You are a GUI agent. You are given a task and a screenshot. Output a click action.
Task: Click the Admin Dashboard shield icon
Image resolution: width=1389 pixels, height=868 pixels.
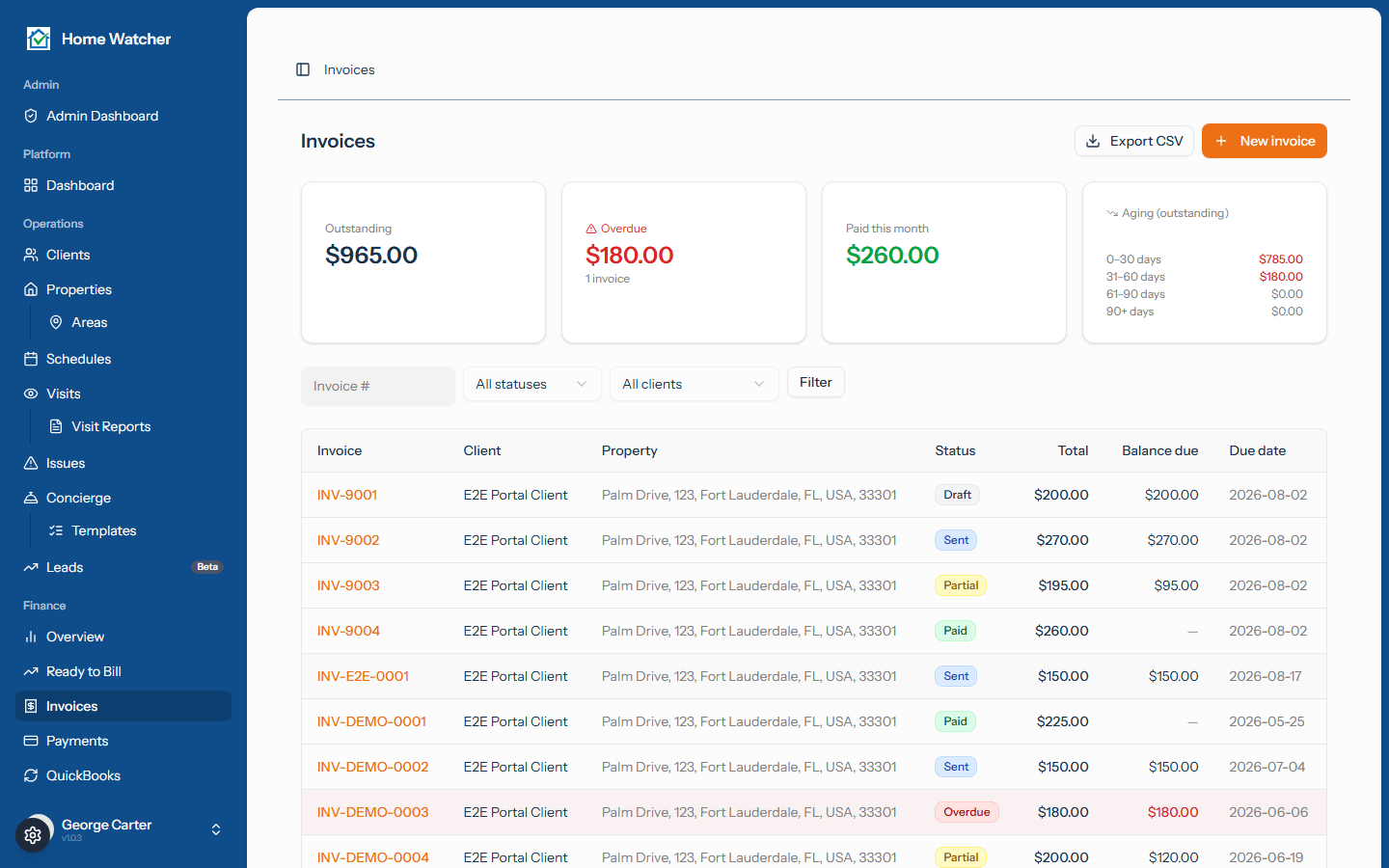point(31,116)
